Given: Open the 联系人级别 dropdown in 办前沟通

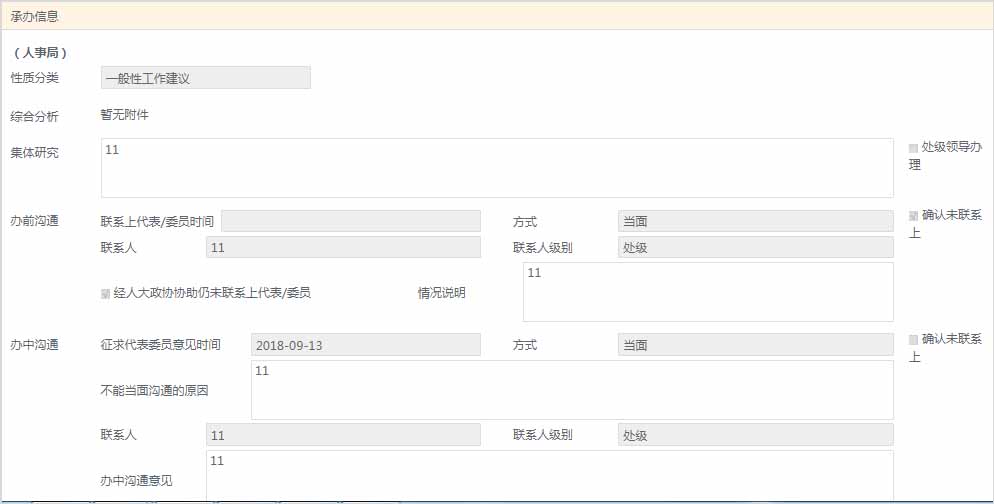Looking at the screenshot, I should (755, 247).
